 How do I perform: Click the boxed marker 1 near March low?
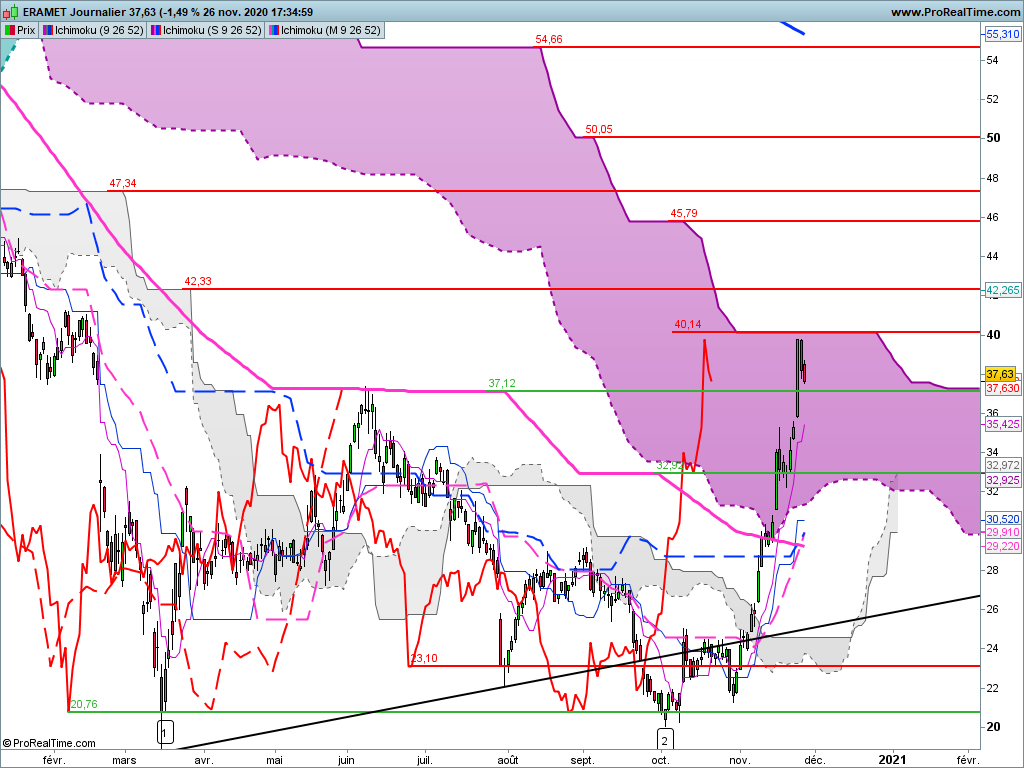165,732
